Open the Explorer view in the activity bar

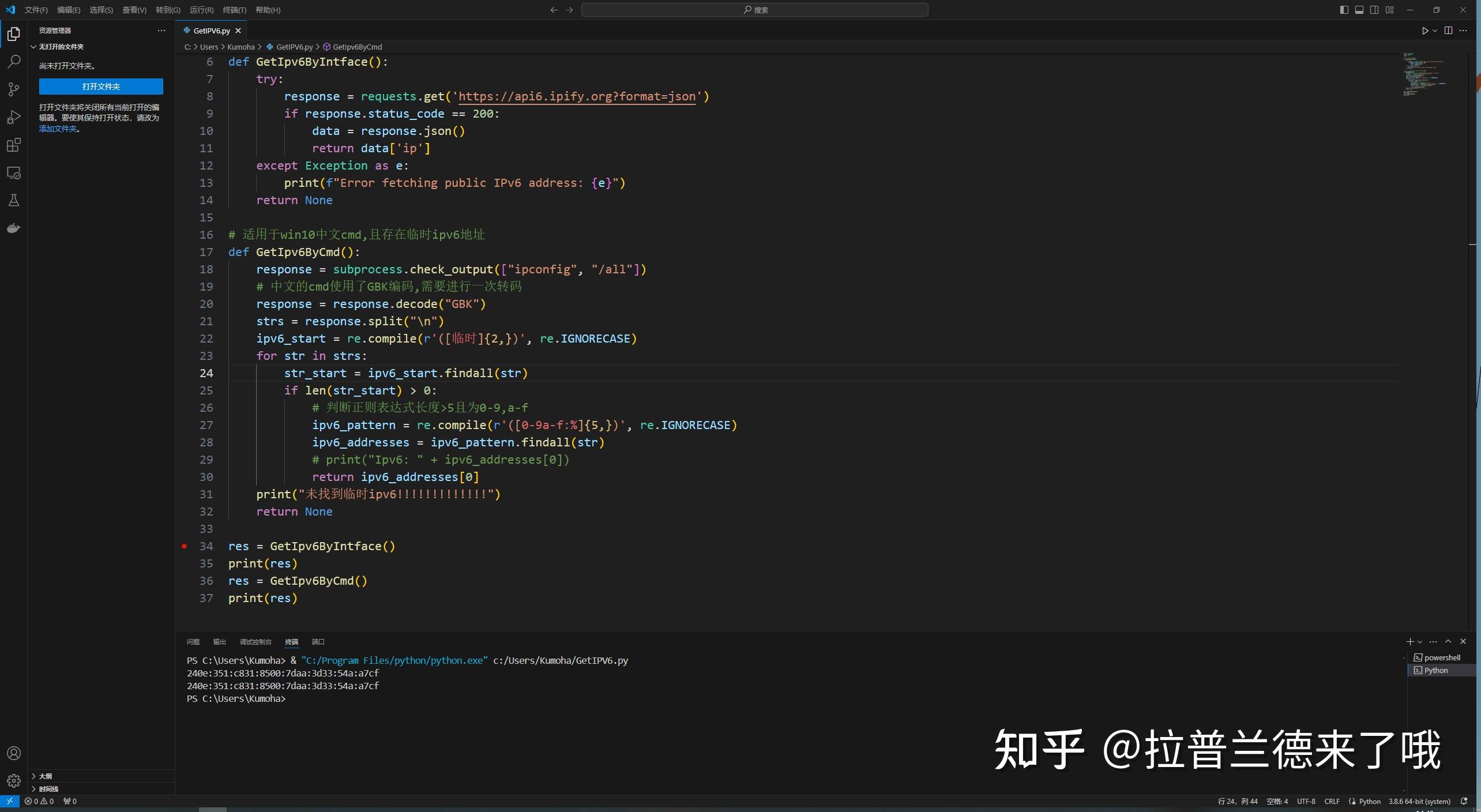(x=14, y=34)
